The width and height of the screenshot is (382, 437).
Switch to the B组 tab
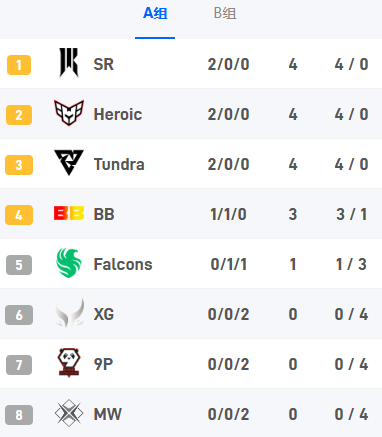[225, 14]
